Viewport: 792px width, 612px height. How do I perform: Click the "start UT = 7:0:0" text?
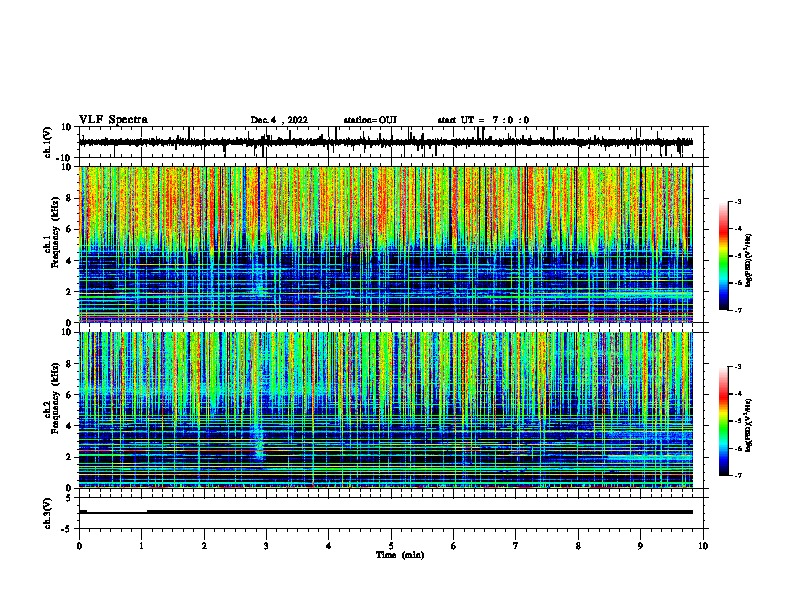[x=483, y=120]
